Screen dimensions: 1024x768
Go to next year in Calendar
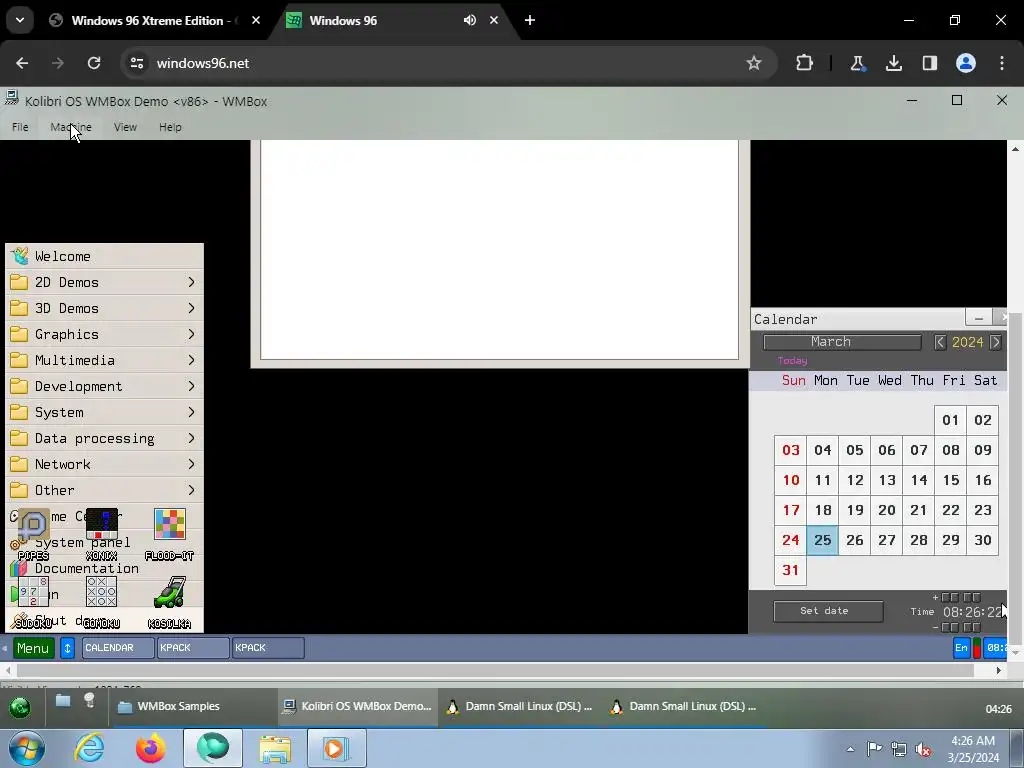click(995, 342)
